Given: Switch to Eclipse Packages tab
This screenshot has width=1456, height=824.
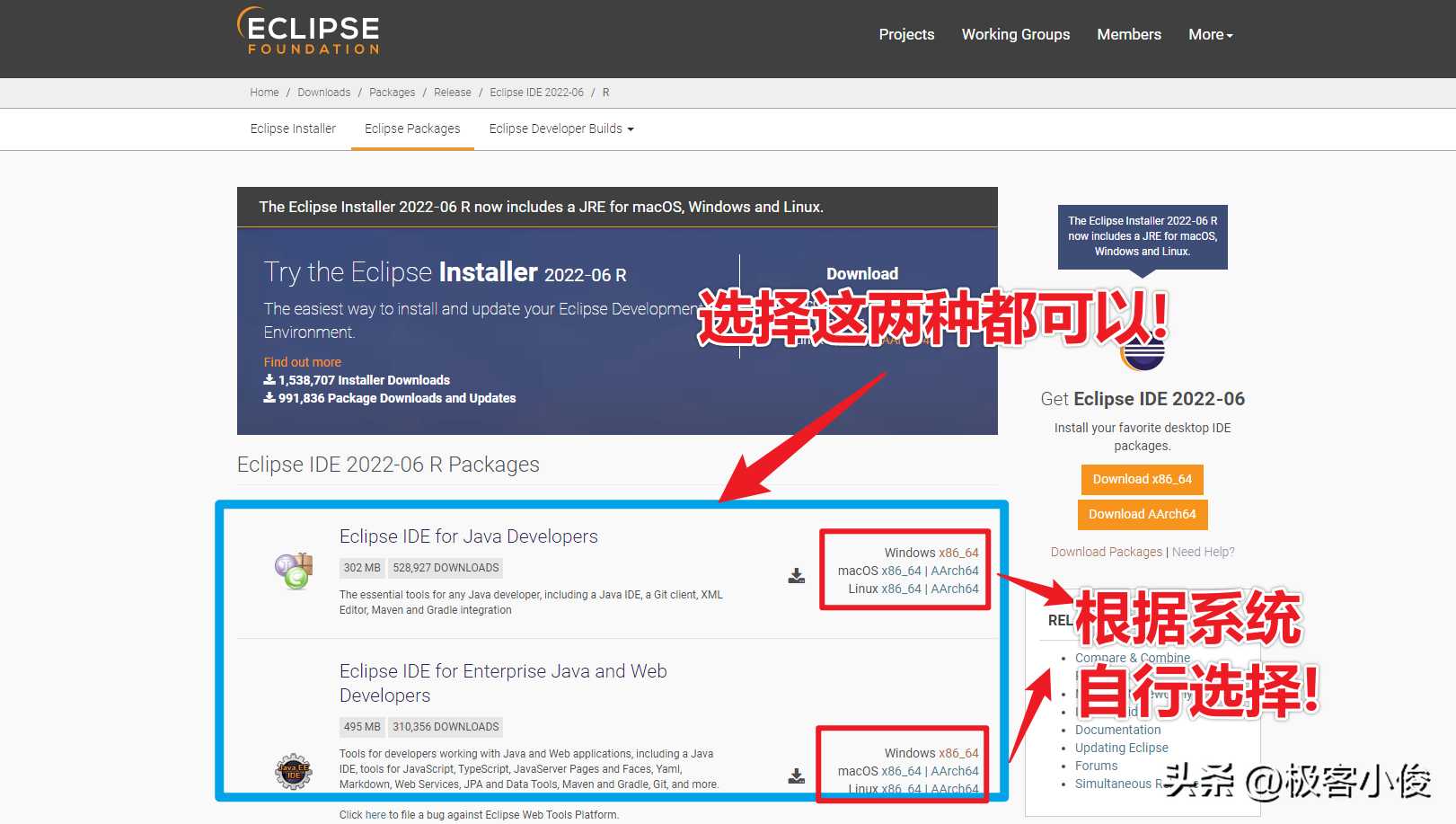Looking at the screenshot, I should pyautogui.click(x=412, y=128).
